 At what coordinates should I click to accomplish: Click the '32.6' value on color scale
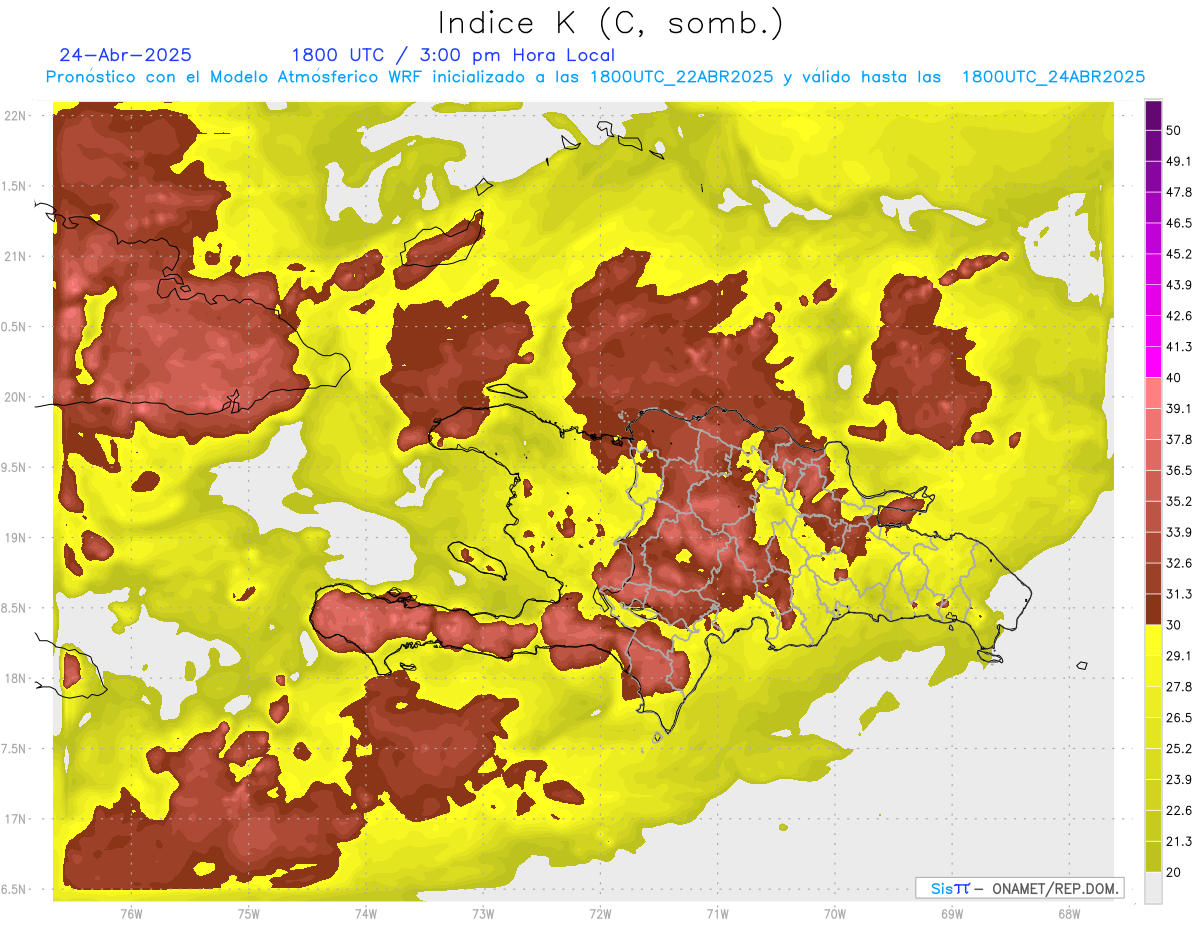pyautogui.click(x=1179, y=563)
